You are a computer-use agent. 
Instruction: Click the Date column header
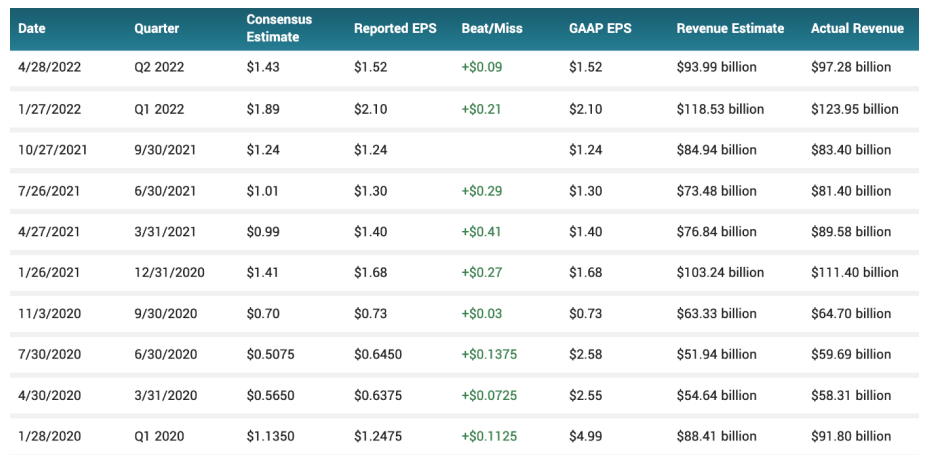coord(32,28)
